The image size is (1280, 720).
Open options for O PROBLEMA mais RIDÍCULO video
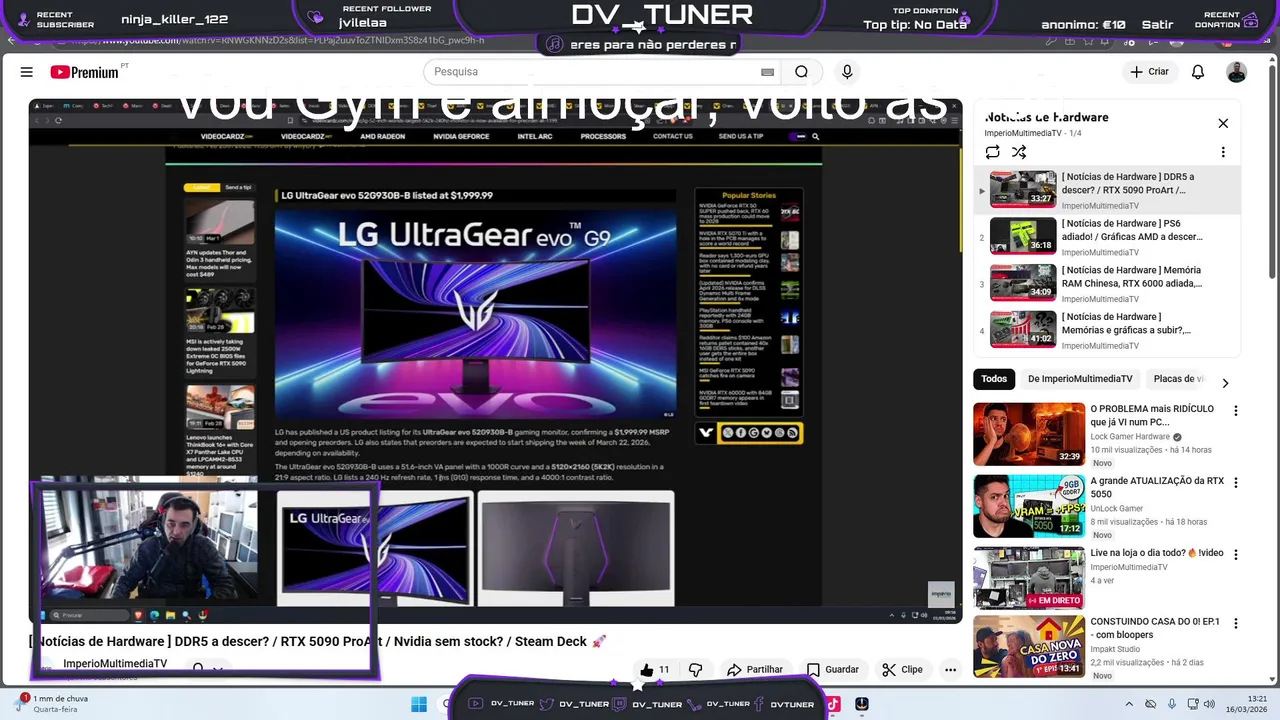click(1236, 410)
